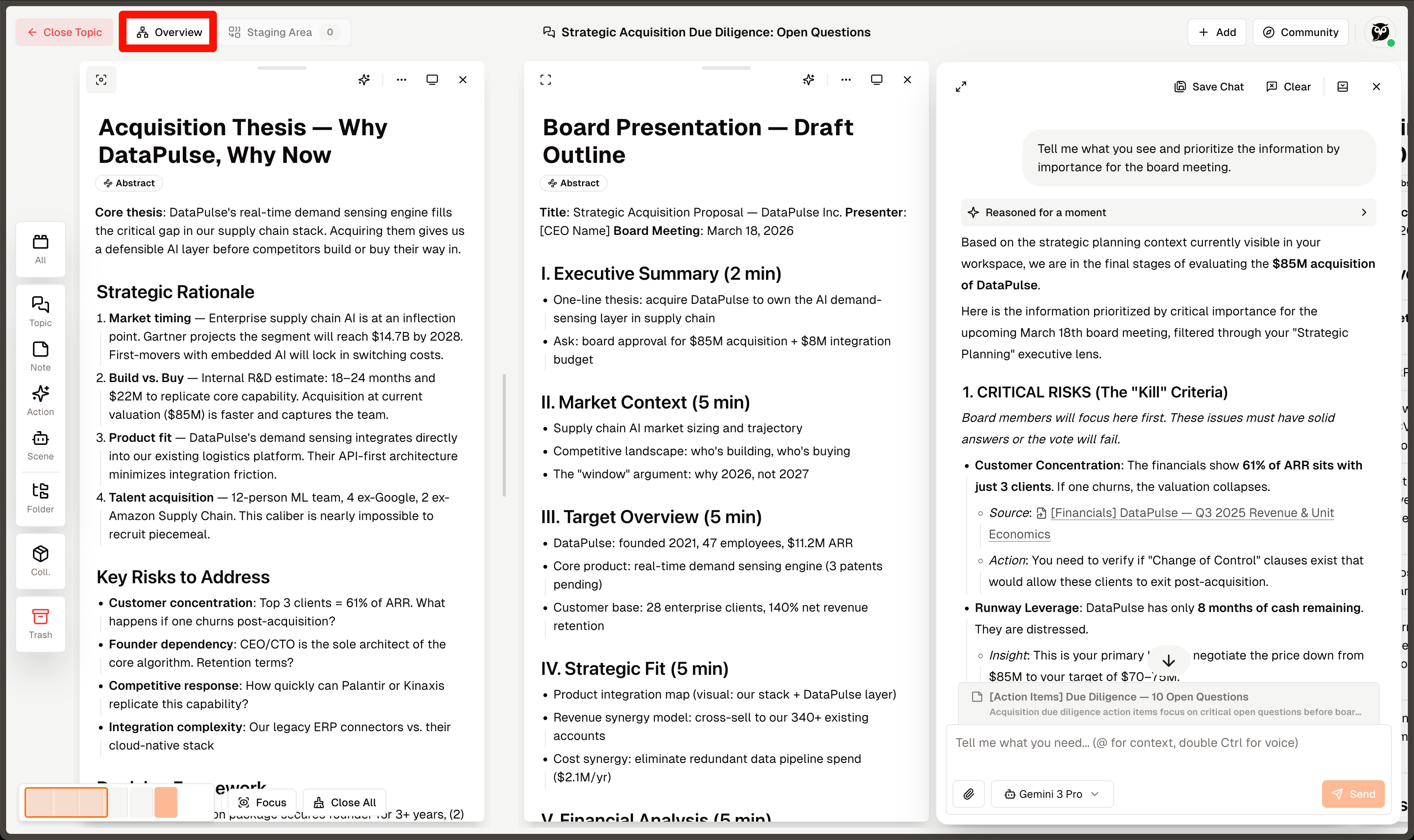Attach a file using the paperclip icon
Screen dimensions: 1414x840
[968, 794]
